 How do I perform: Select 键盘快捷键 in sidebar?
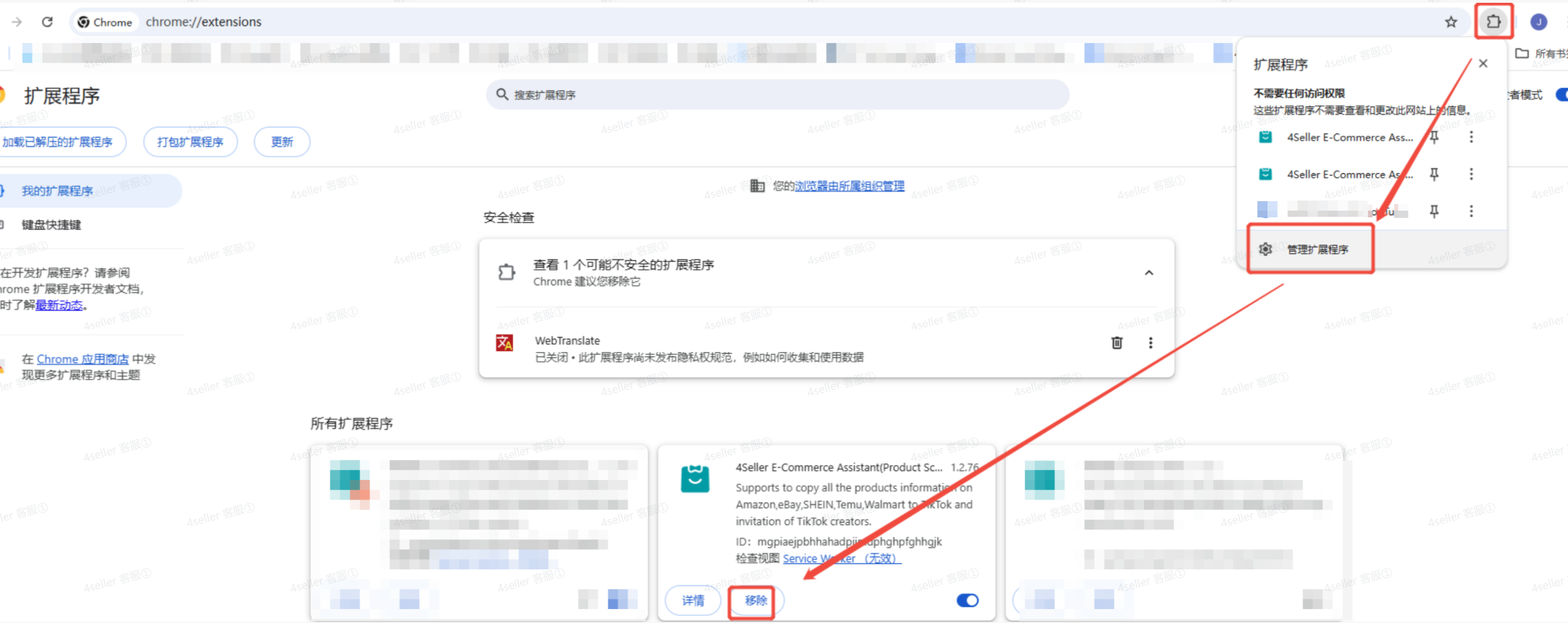tap(52, 225)
